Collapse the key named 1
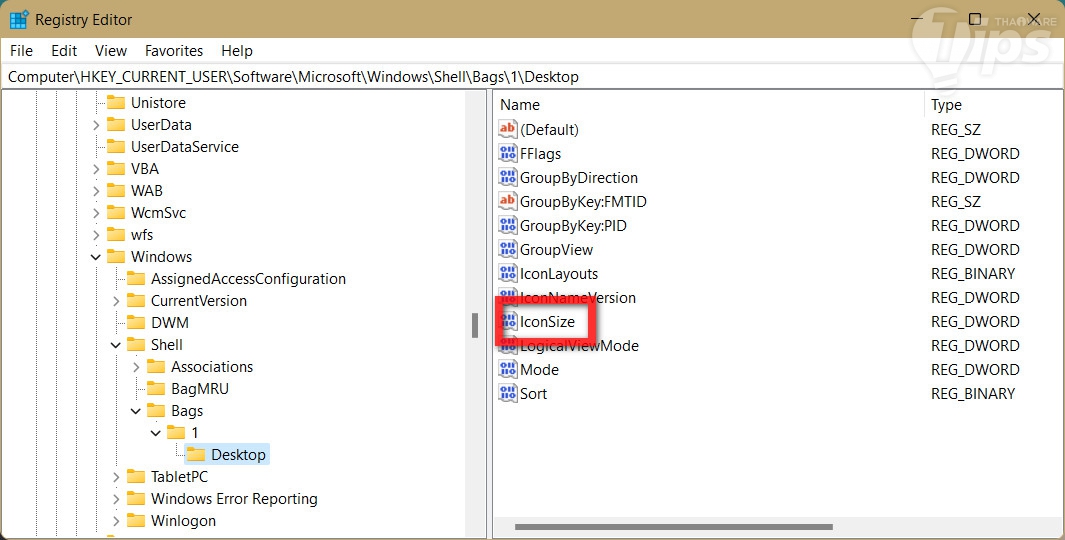1065x540 pixels. [x=156, y=433]
